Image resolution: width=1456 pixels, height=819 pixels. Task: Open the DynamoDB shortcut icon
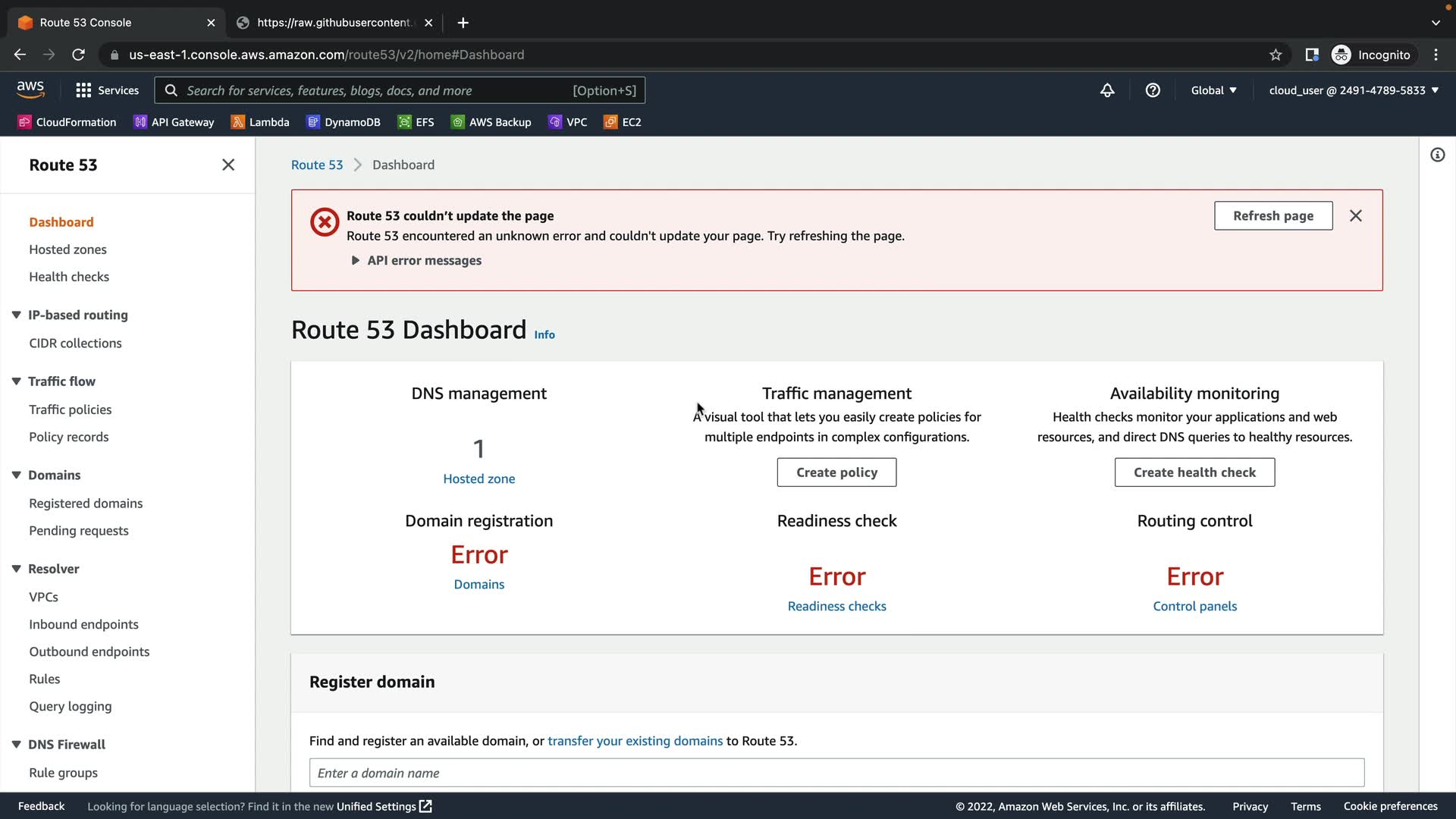(313, 122)
